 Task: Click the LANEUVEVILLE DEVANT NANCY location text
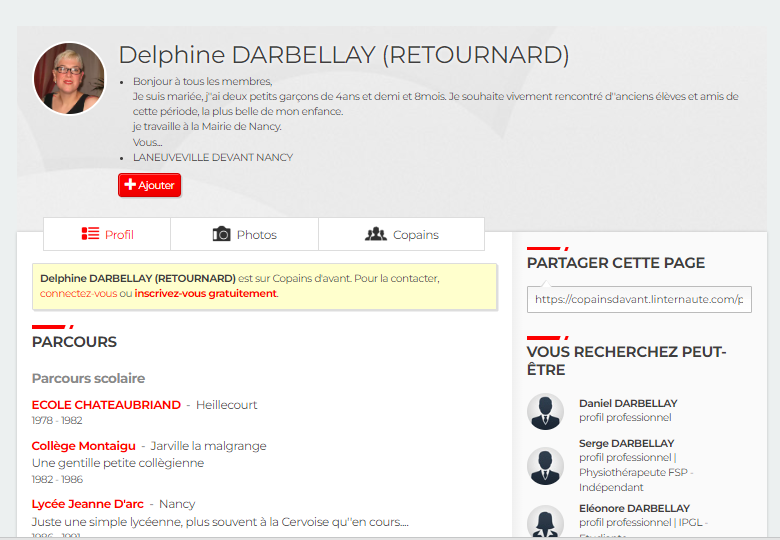pyautogui.click(x=213, y=157)
